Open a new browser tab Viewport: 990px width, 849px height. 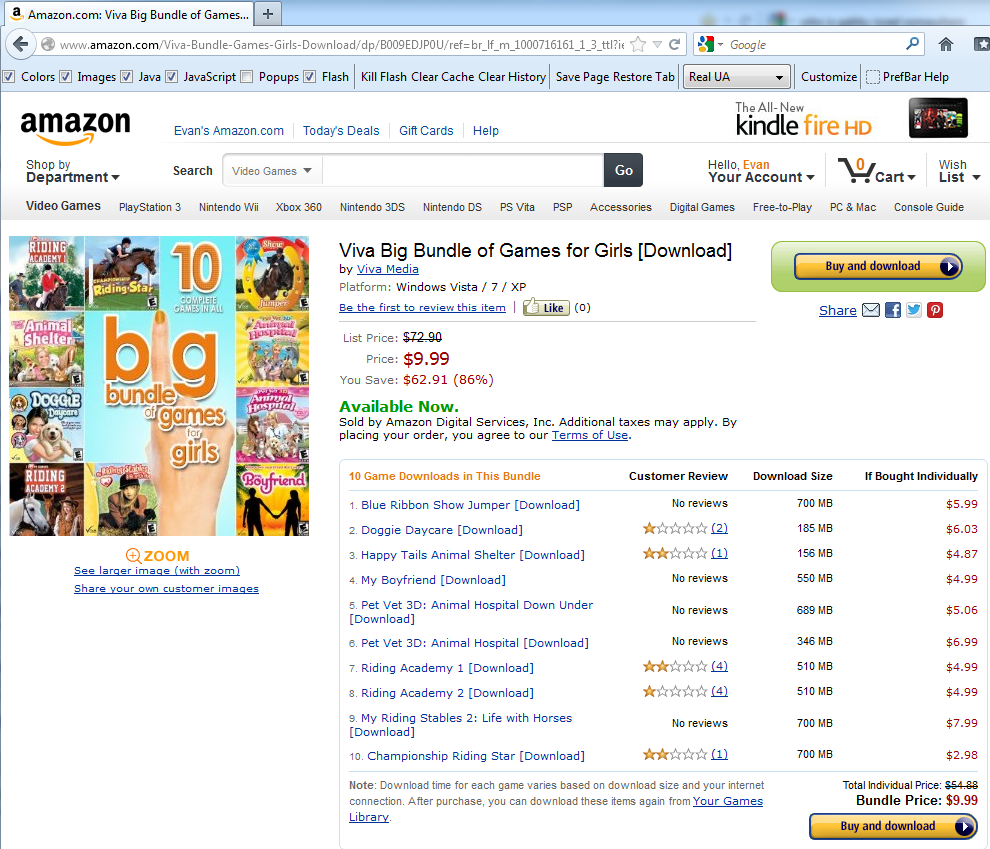tap(268, 14)
